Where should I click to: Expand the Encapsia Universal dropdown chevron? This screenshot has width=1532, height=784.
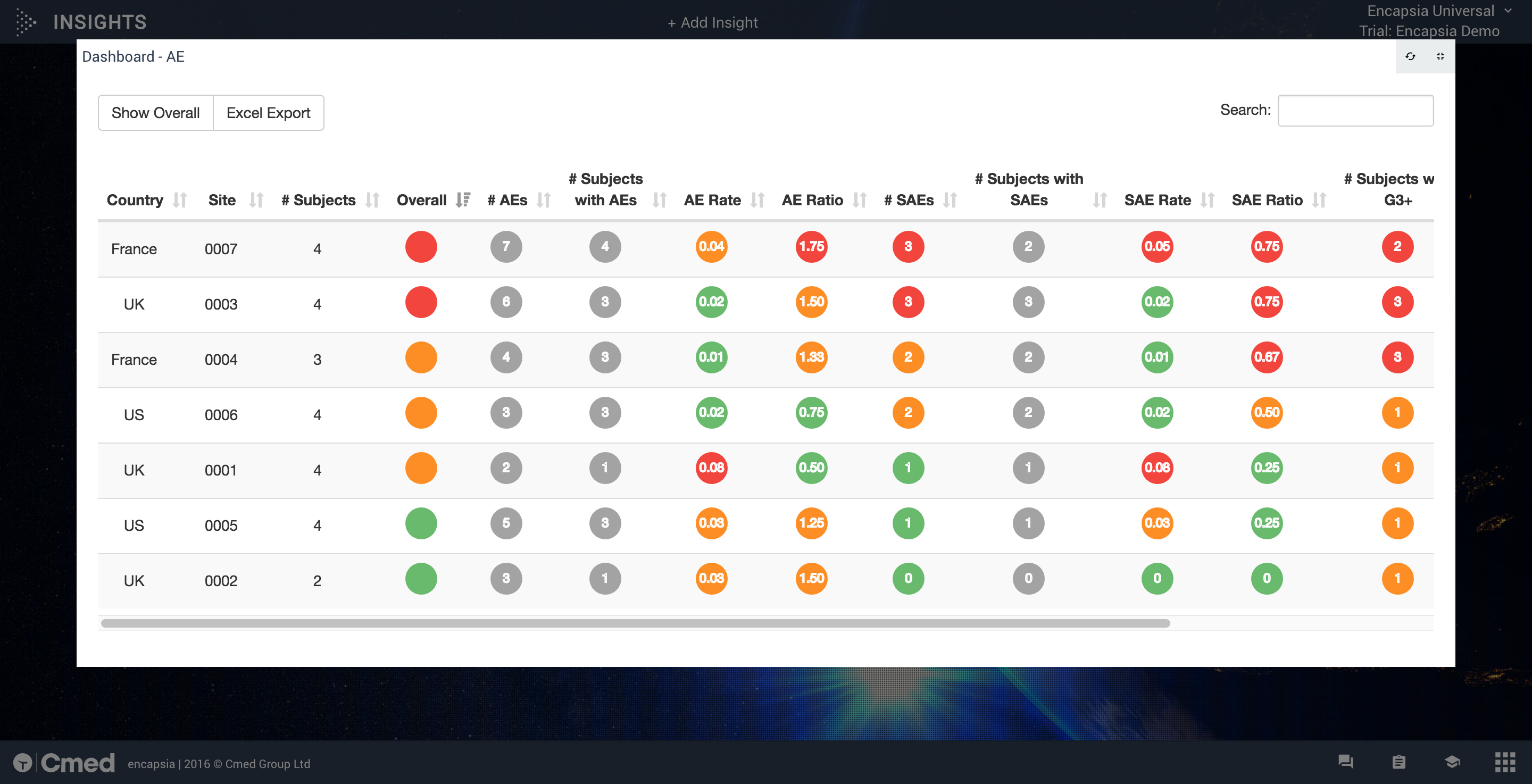[1508, 11]
